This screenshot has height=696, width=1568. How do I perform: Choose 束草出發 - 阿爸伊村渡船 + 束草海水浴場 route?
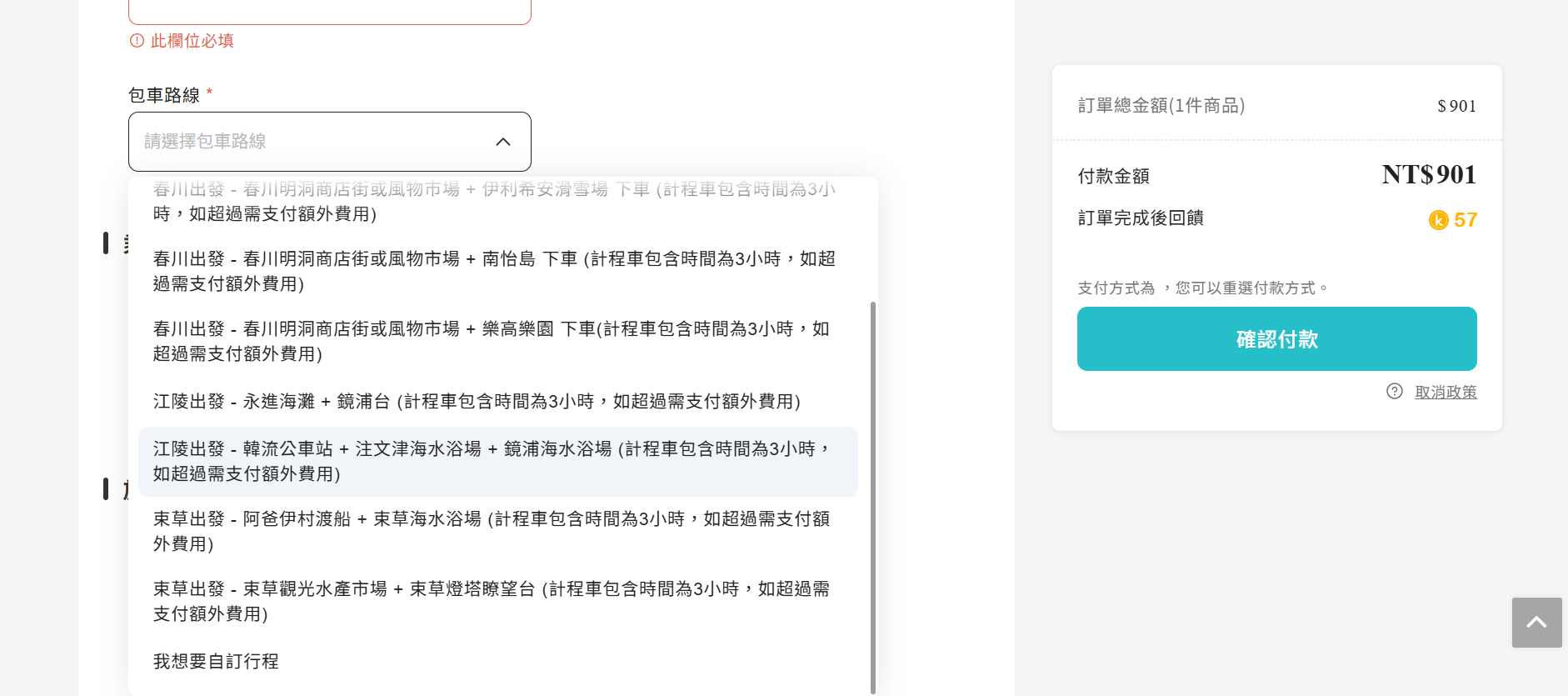point(497,531)
